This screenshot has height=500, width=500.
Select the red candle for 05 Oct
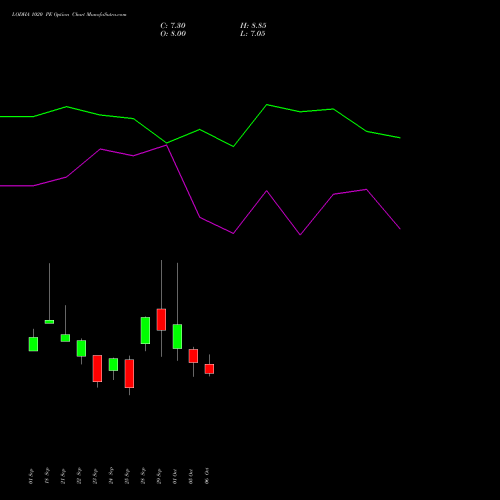[x=193, y=356]
